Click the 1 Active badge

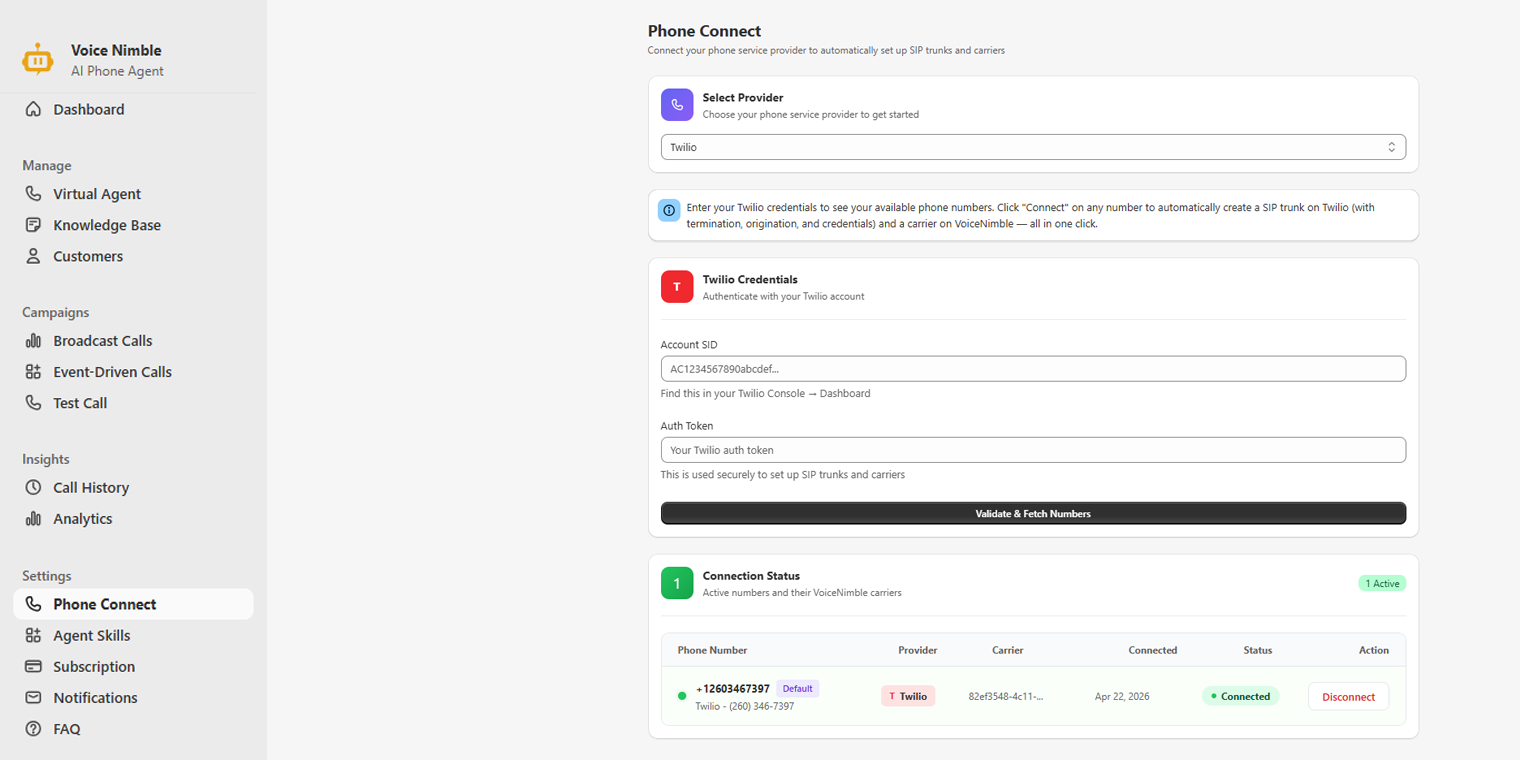[1382, 583]
